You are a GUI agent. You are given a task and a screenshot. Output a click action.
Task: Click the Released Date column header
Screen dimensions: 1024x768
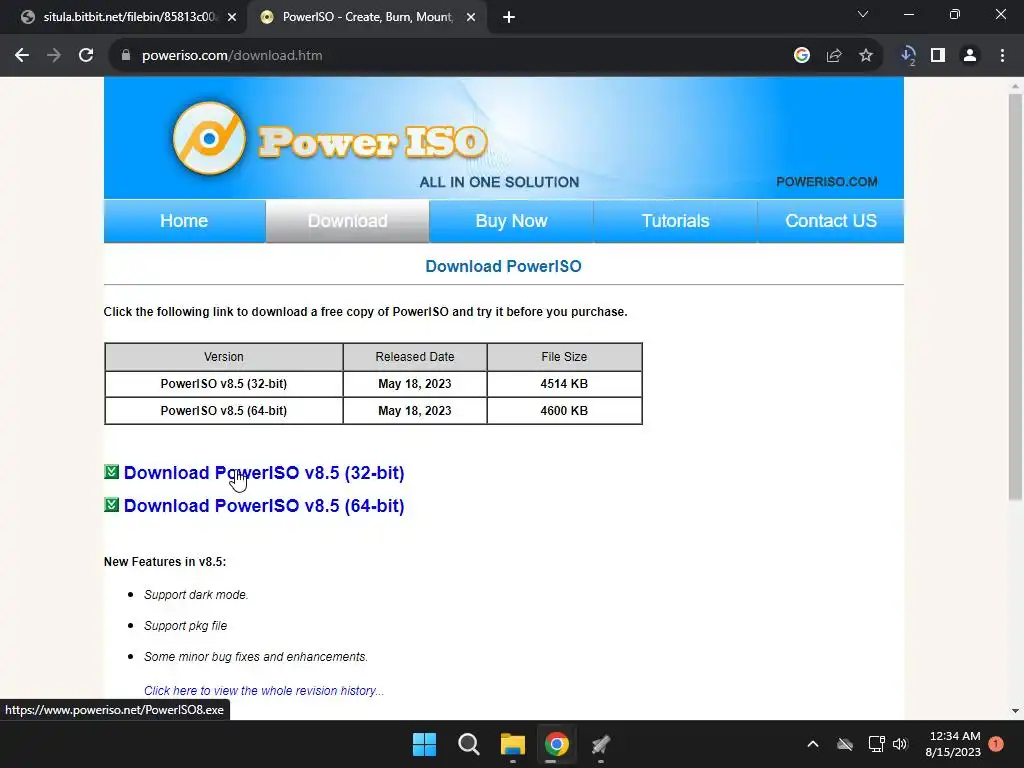415,357
